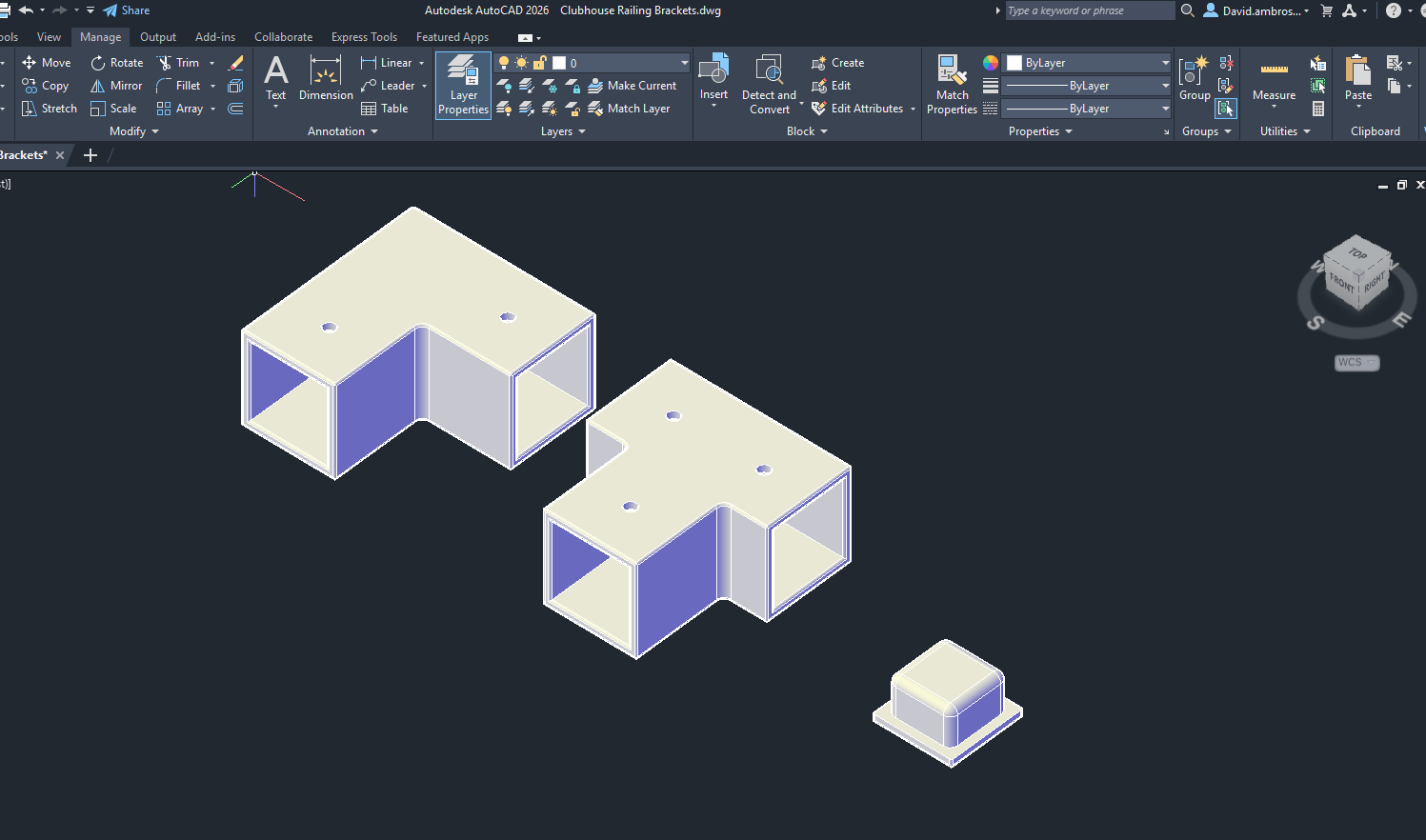Open Quick Calculator in Utilities
Screen dimensions: 1426x840
(1318, 109)
